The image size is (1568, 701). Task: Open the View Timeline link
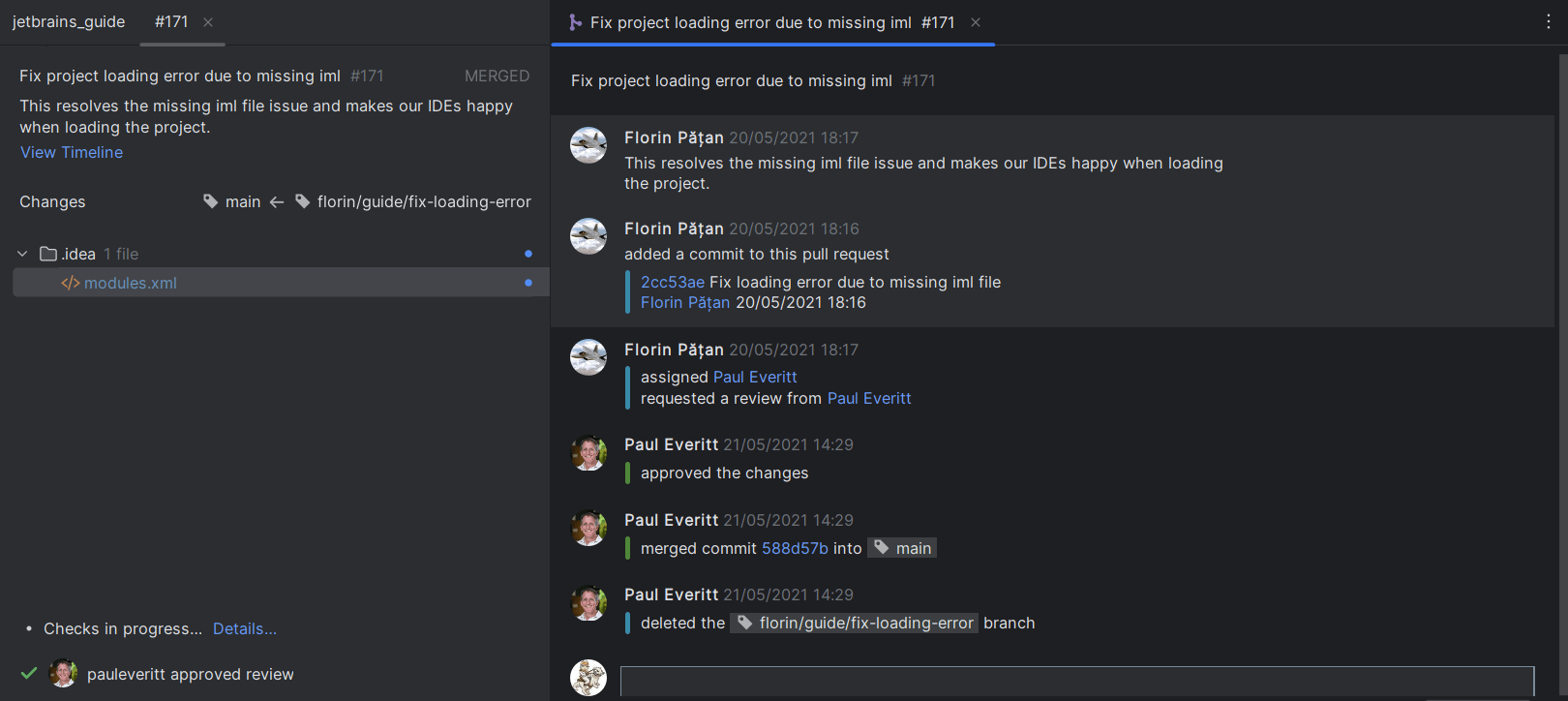click(72, 152)
